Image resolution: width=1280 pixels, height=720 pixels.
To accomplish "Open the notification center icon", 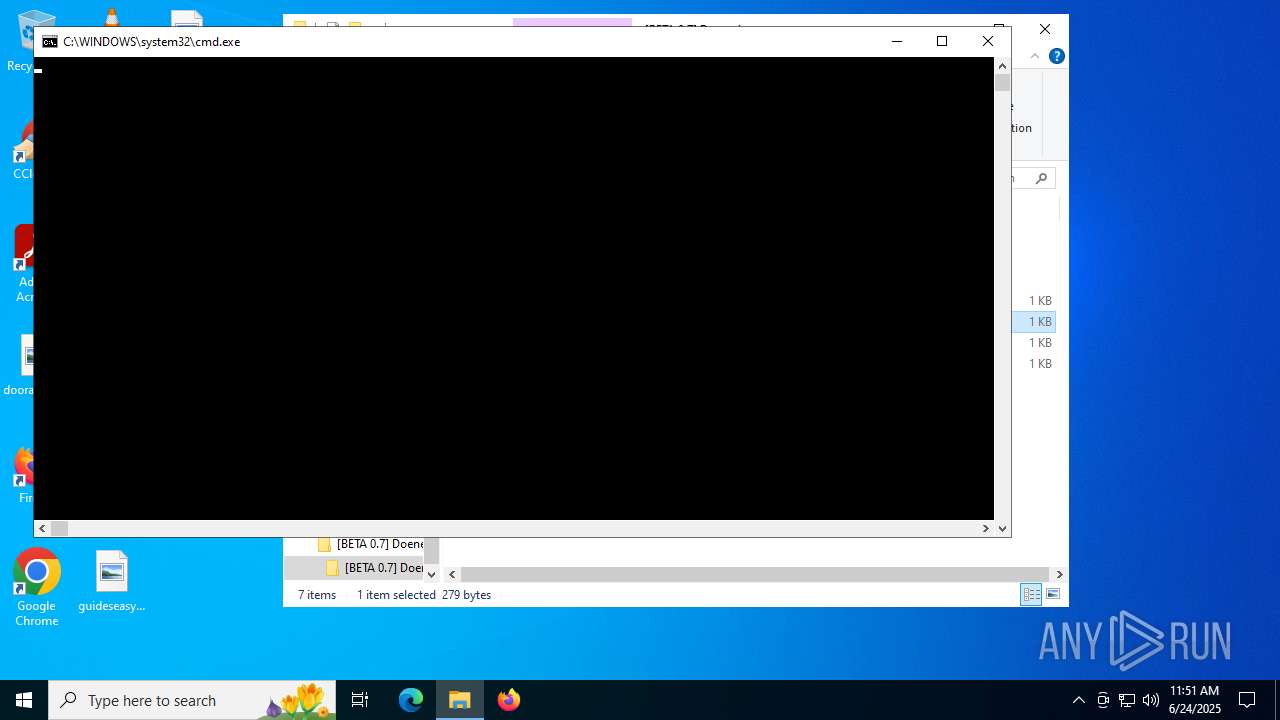I will pos(1247,700).
